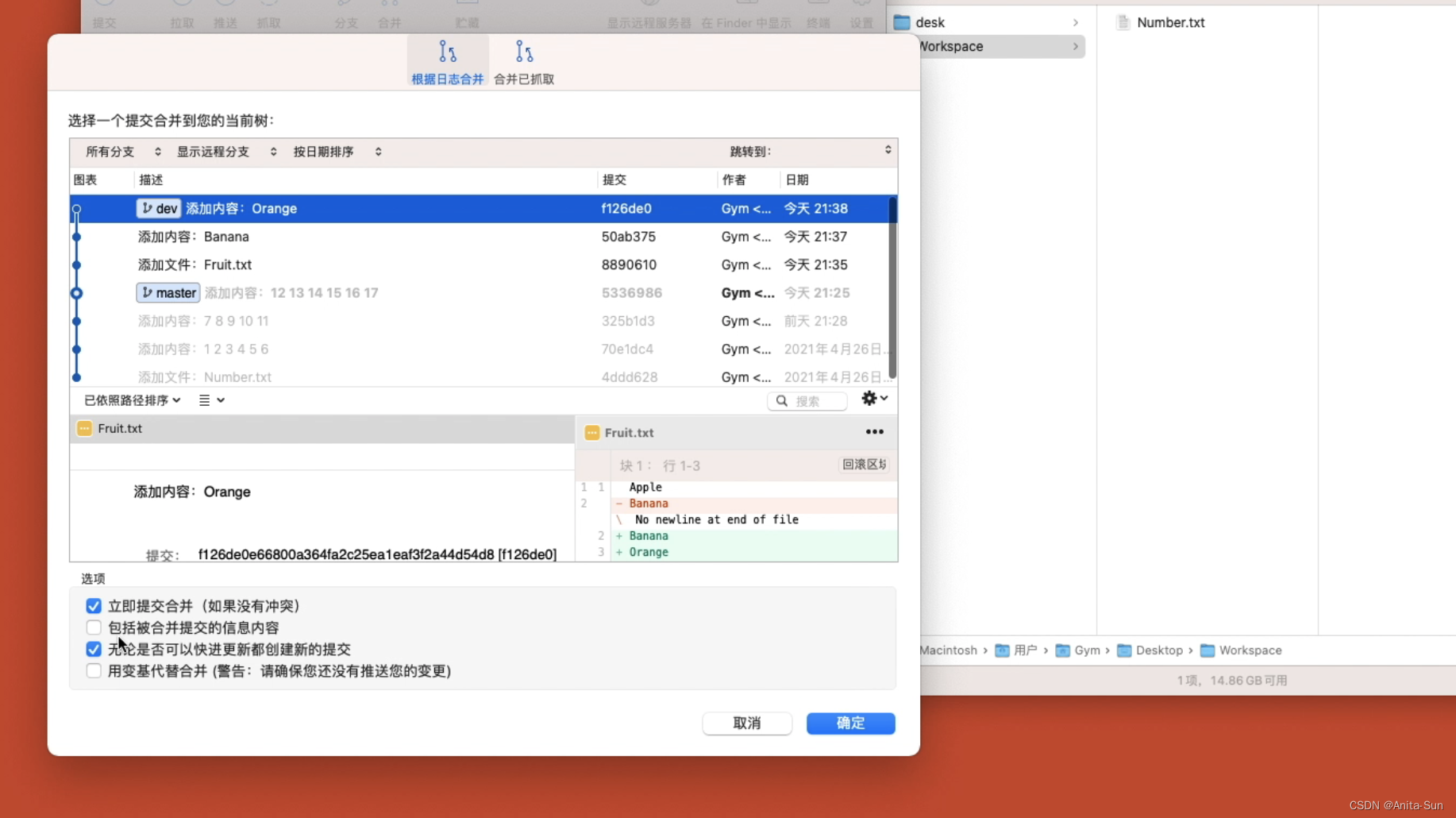This screenshot has width=1456, height=818.
Task: Open the 已依照路径排序 dropdown
Action: coord(133,400)
